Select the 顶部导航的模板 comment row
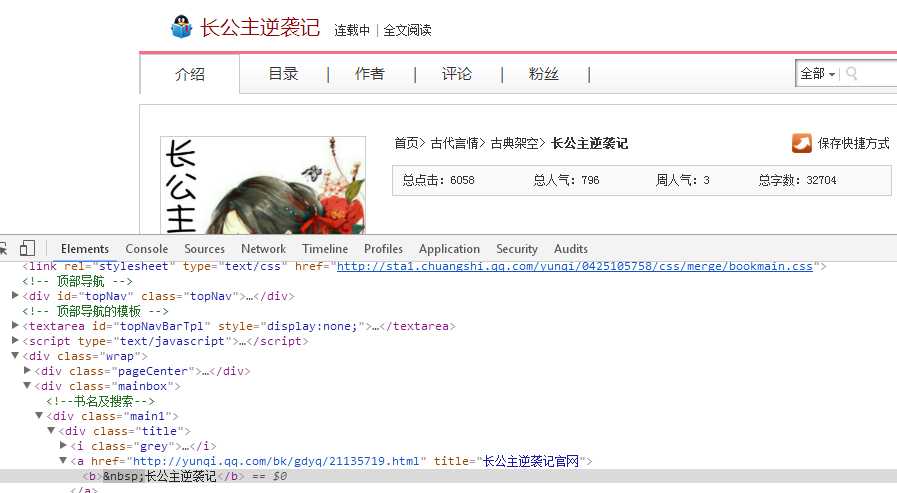 click(x=95, y=311)
